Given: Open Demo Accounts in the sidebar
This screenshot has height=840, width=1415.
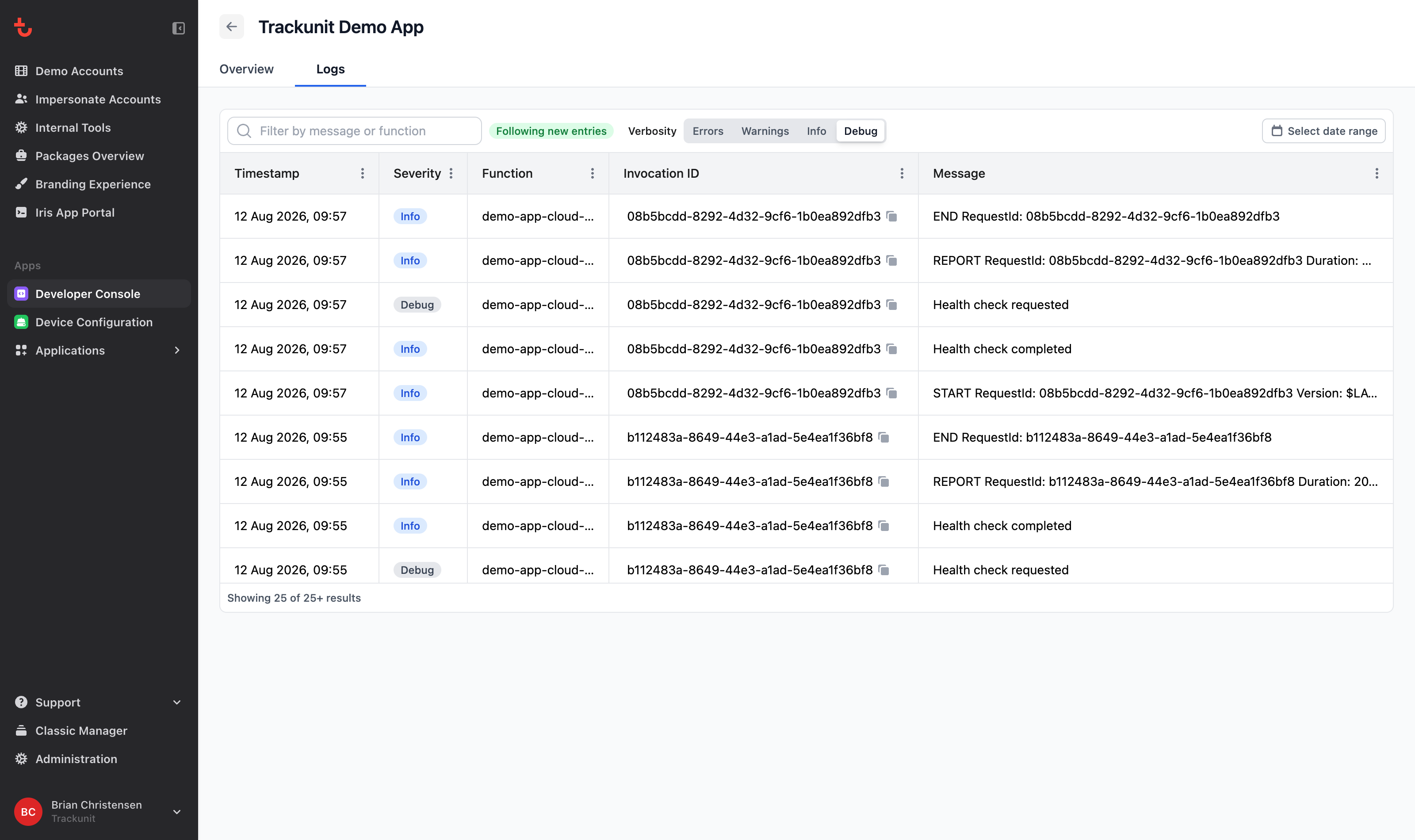Looking at the screenshot, I should click(99, 71).
